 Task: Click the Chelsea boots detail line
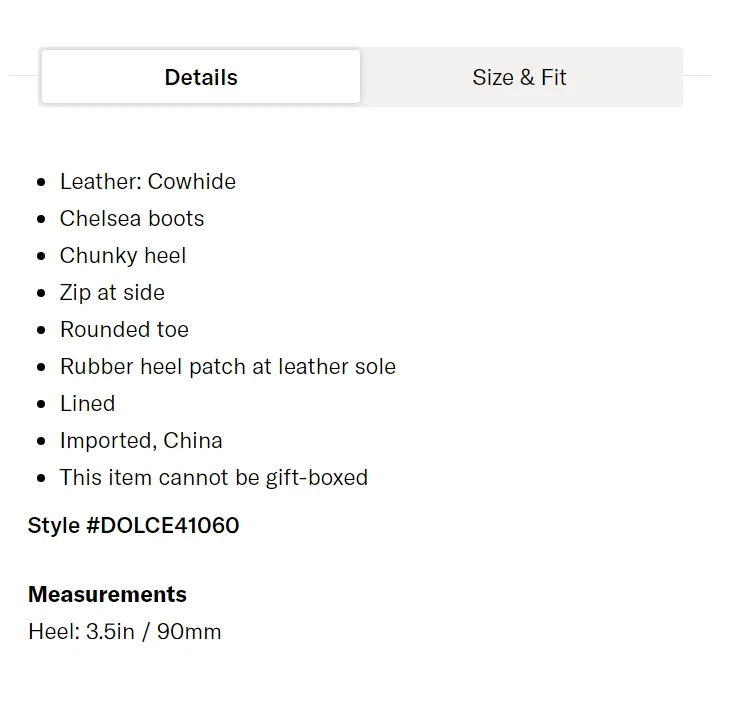tap(132, 219)
